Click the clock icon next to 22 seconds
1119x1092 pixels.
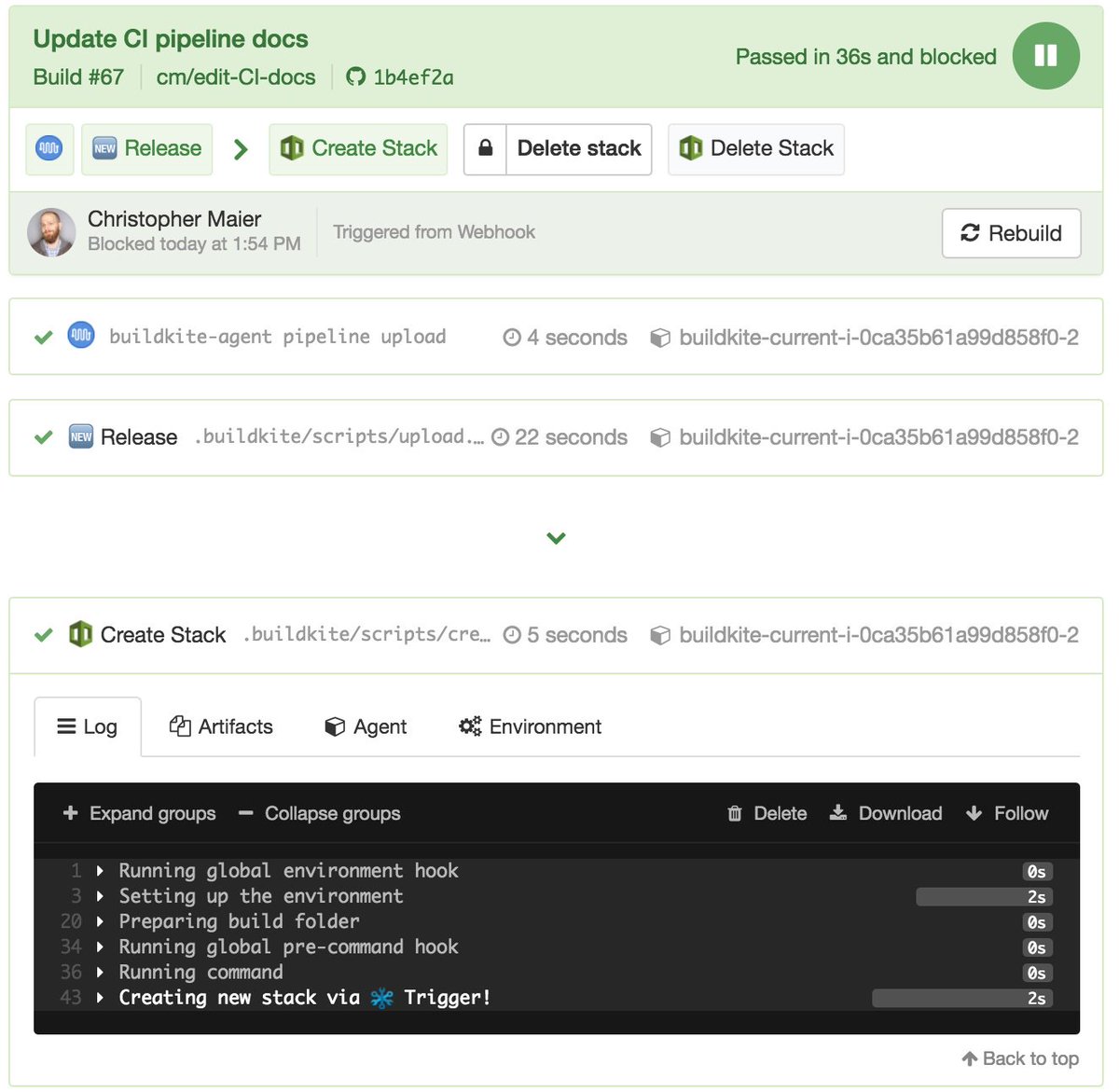point(500,437)
